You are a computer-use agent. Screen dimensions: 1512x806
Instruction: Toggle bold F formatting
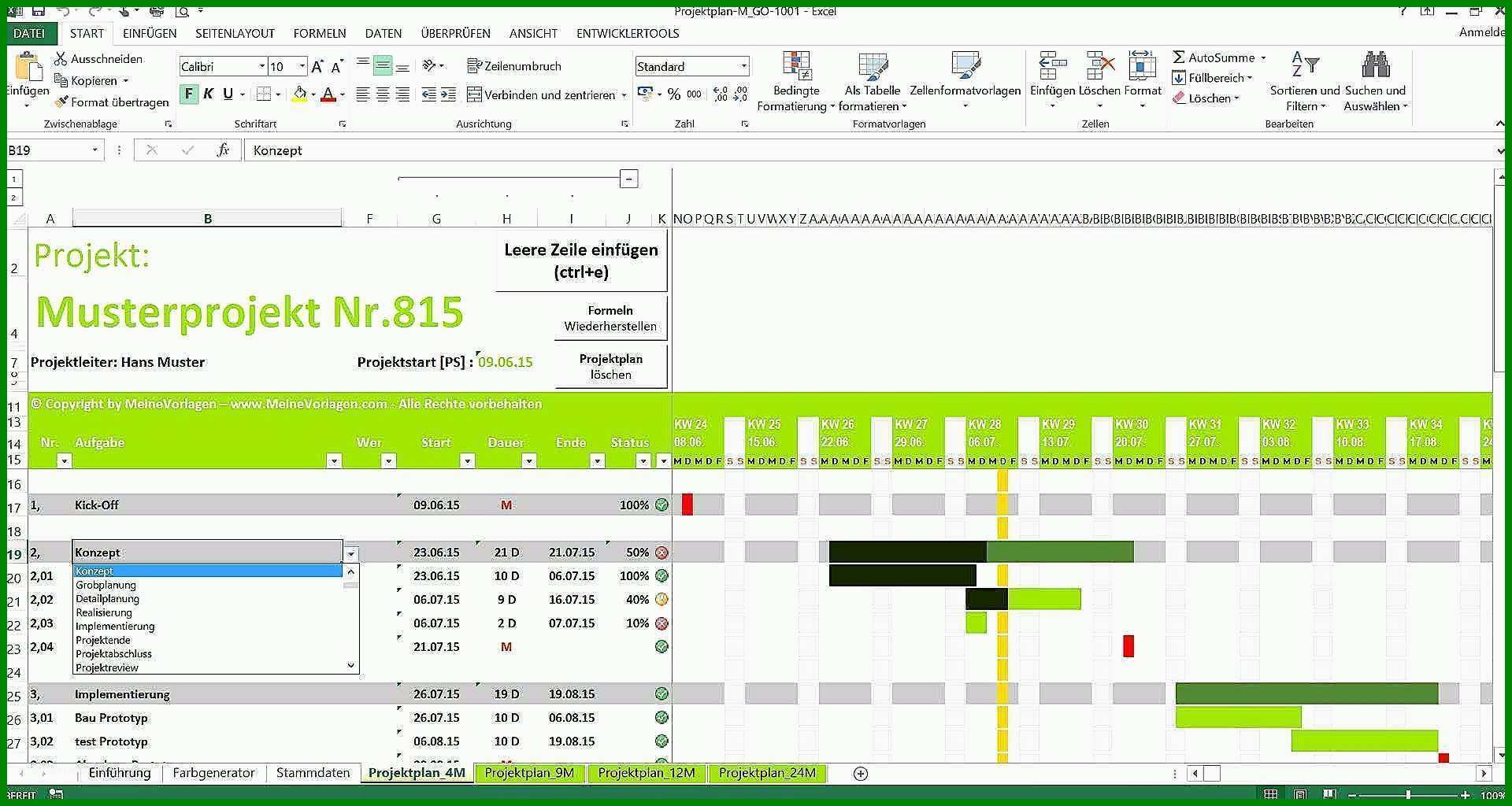189,94
